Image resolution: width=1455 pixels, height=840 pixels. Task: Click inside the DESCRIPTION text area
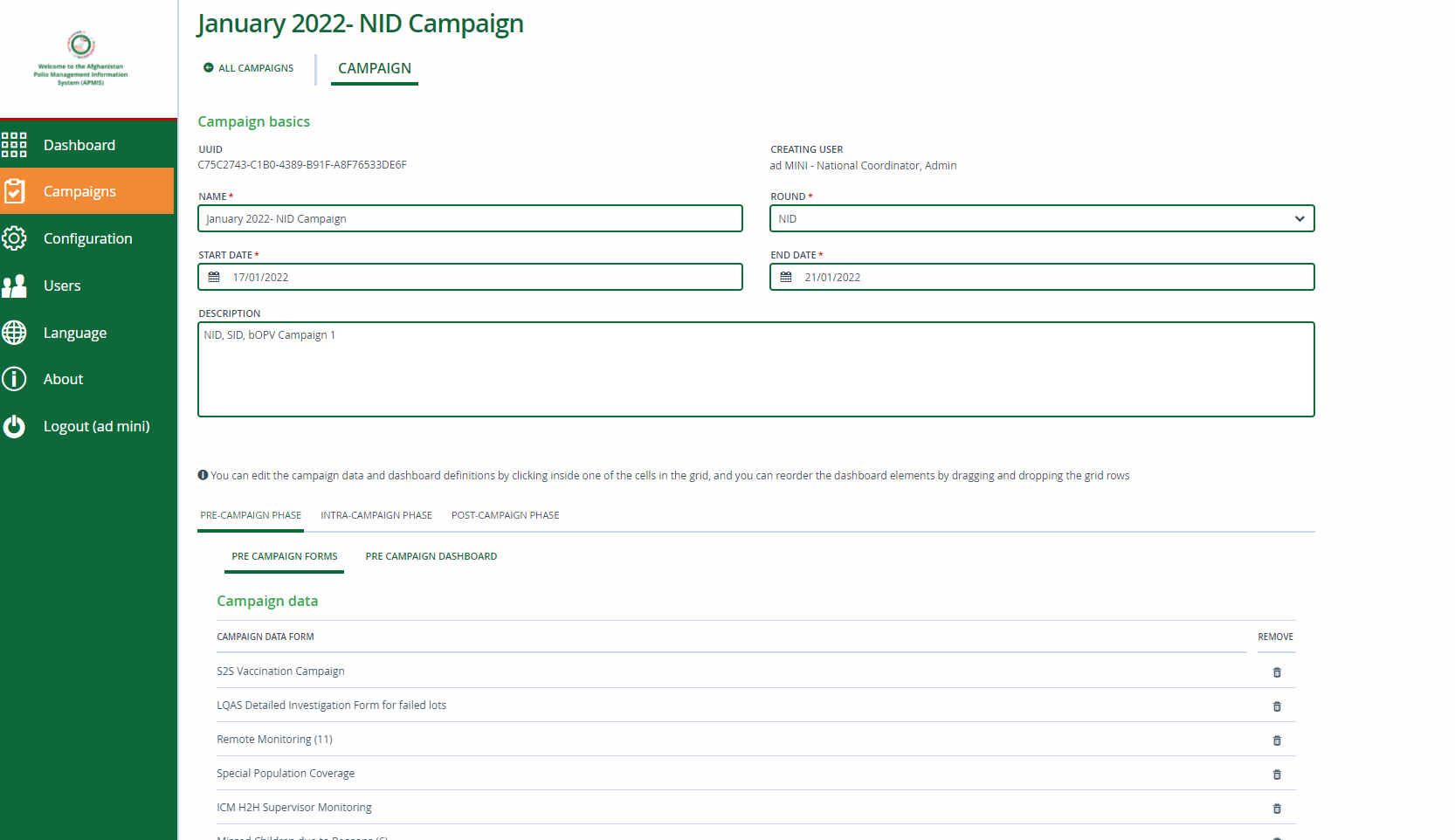point(755,369)
